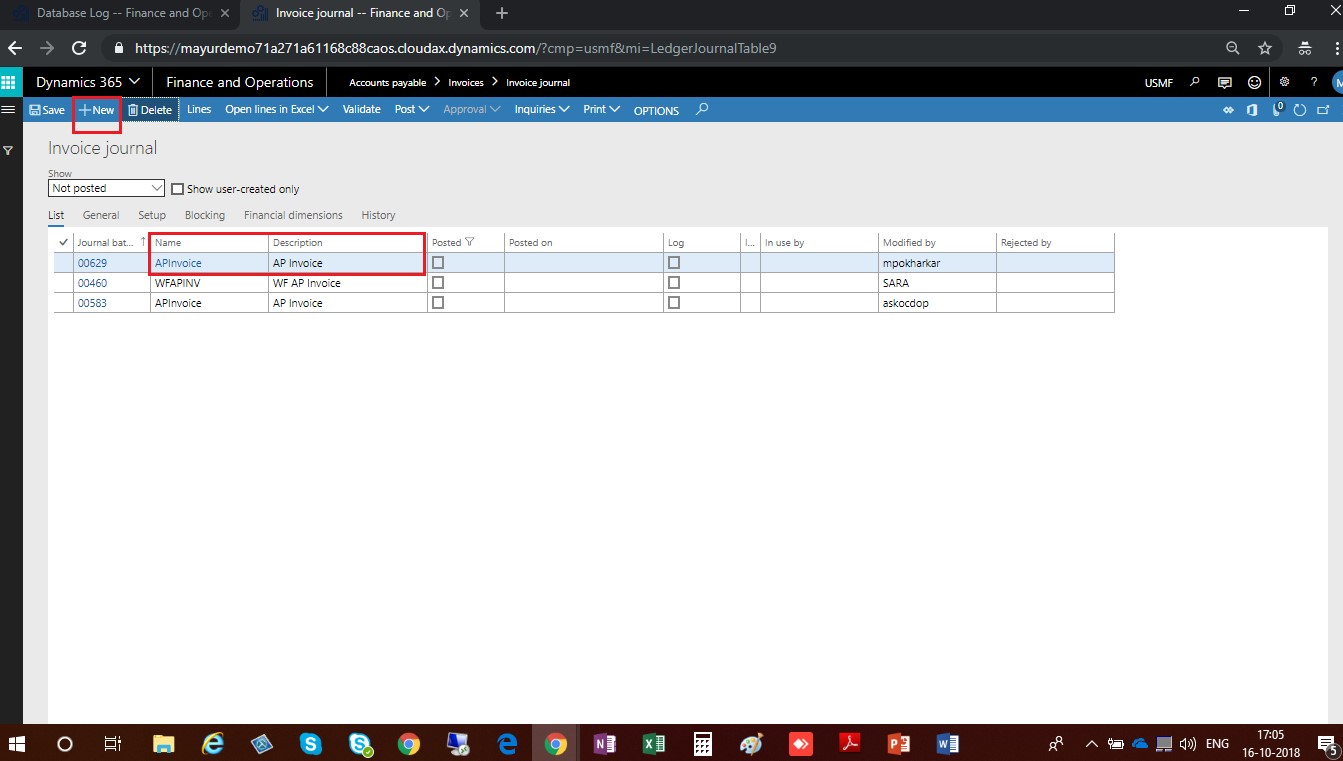Image resolution: width=1343 pixels, height=761 pixels.
Task: Launch Excel from the Windows taskbar
Action: pos(654,744)
